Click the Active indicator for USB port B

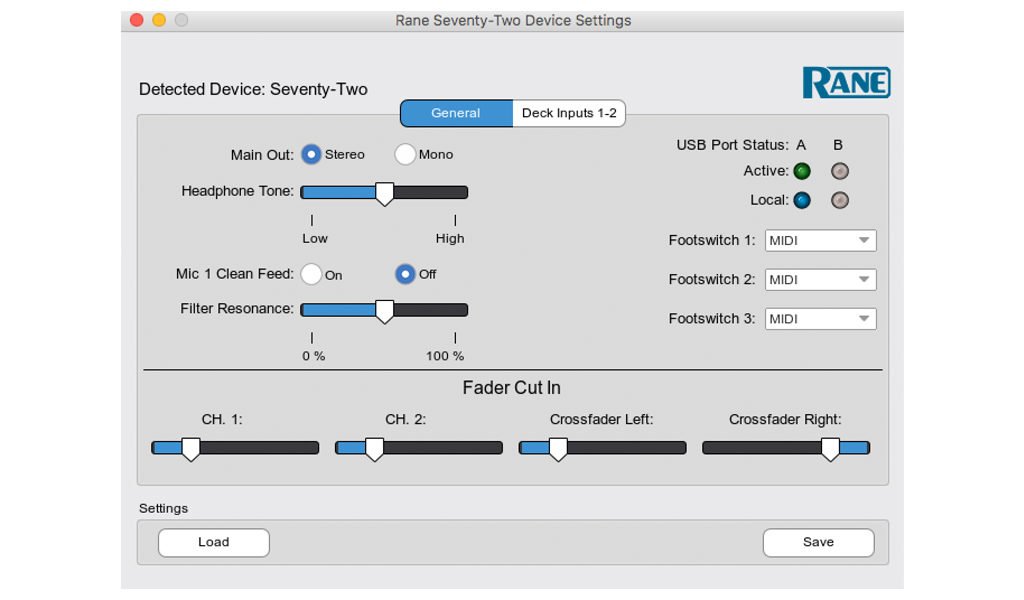click(x=840, y=171)
